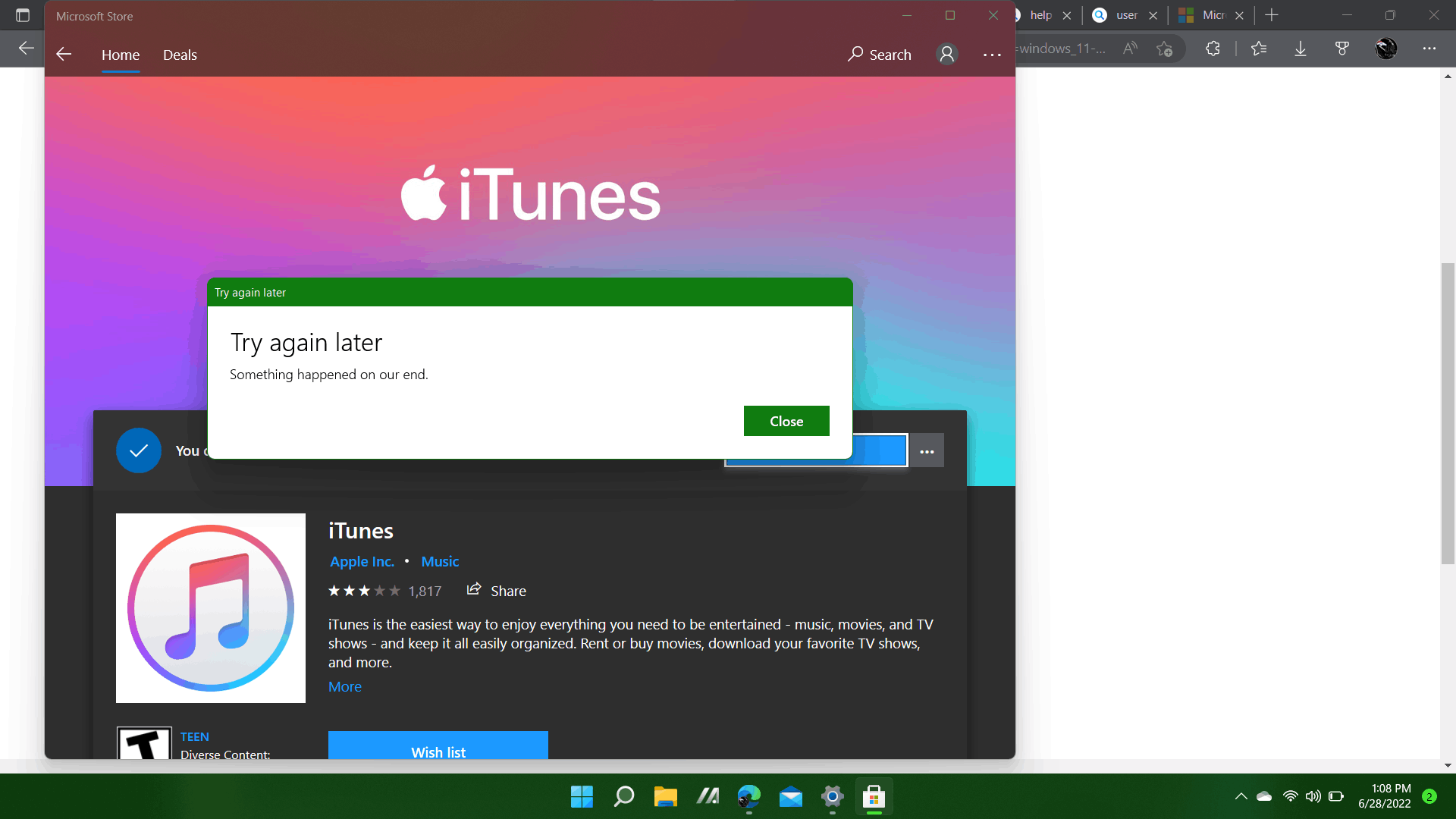Add iTunes to Wish list
1456x819 pixels.
pyautogui.click(x=438, y=745)
